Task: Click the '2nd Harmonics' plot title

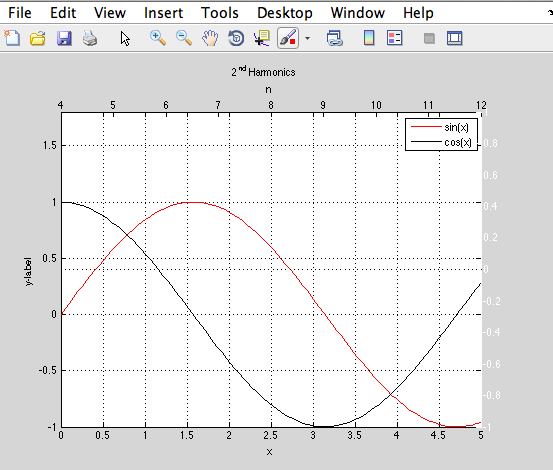Action: click(263, 71)
